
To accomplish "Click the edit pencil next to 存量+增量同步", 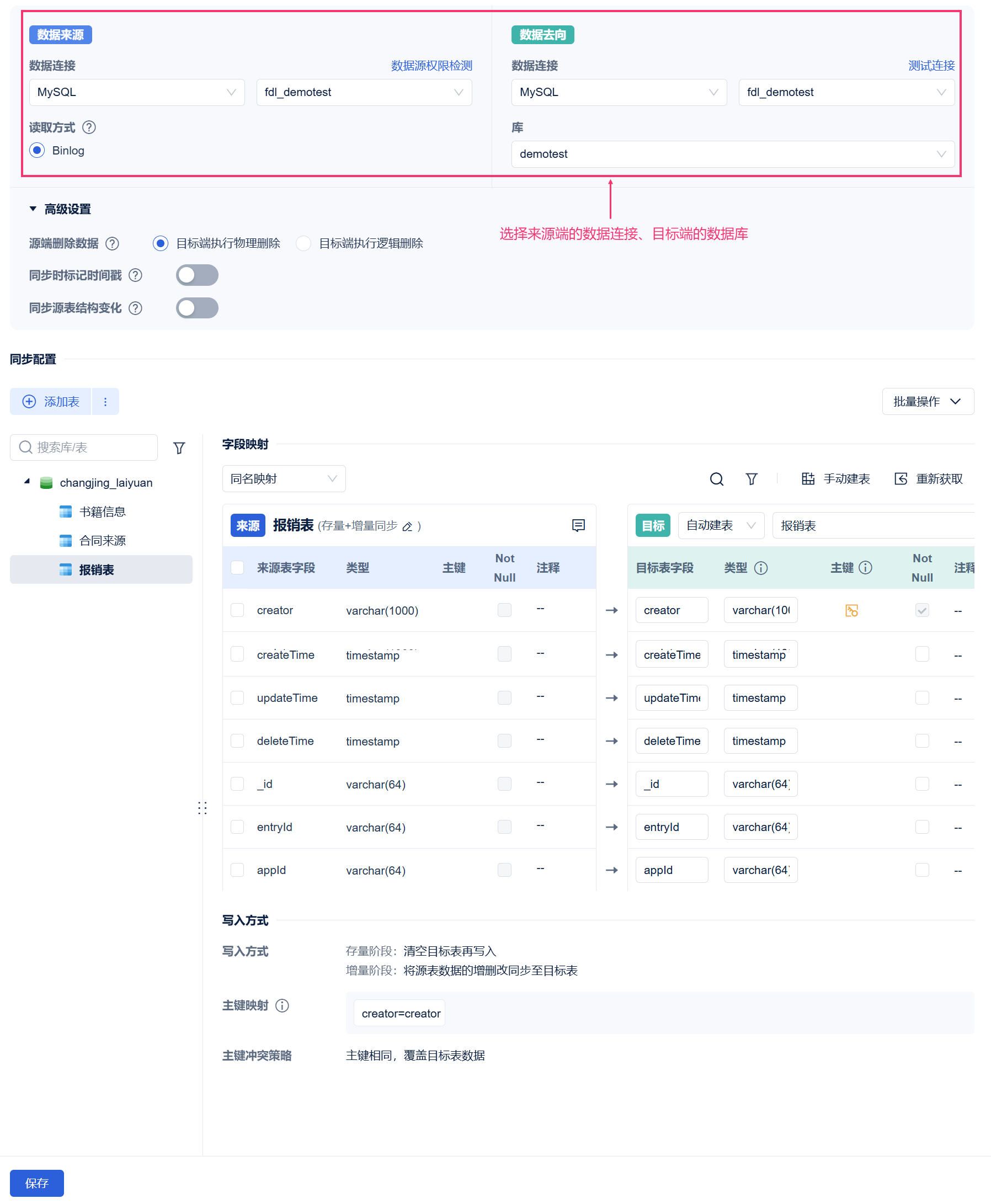I will [408, 526].
